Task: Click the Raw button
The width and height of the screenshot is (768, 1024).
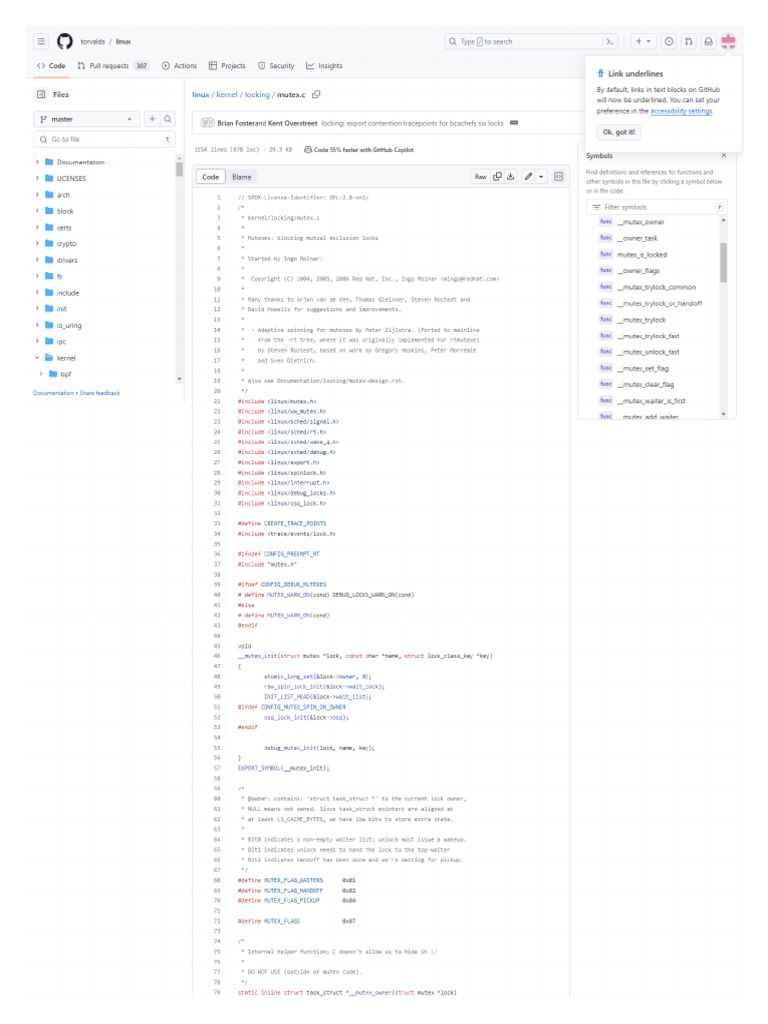Action: [481, 176]
